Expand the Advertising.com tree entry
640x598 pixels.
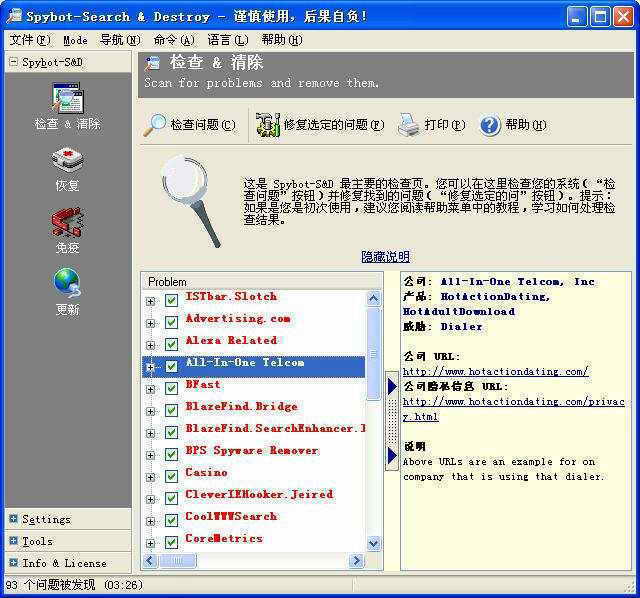pyautogui.click(x=151, y=322)
